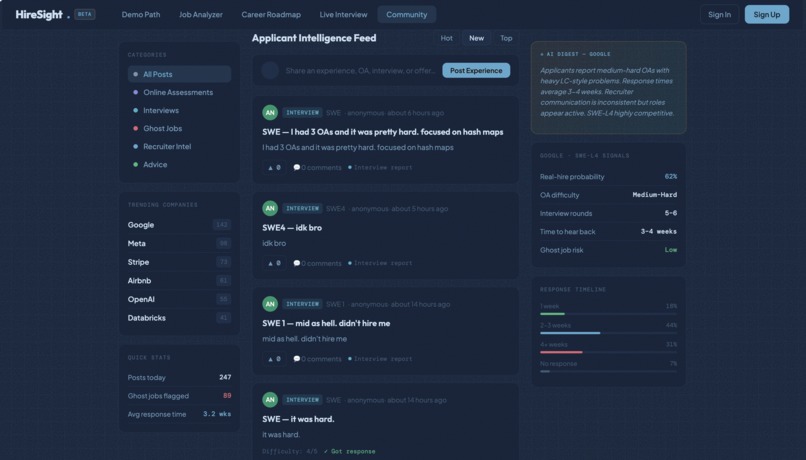806x460 pixels.
Task: Sort feed by Hot
Action: pyautogui.click(x=446, y=38)
